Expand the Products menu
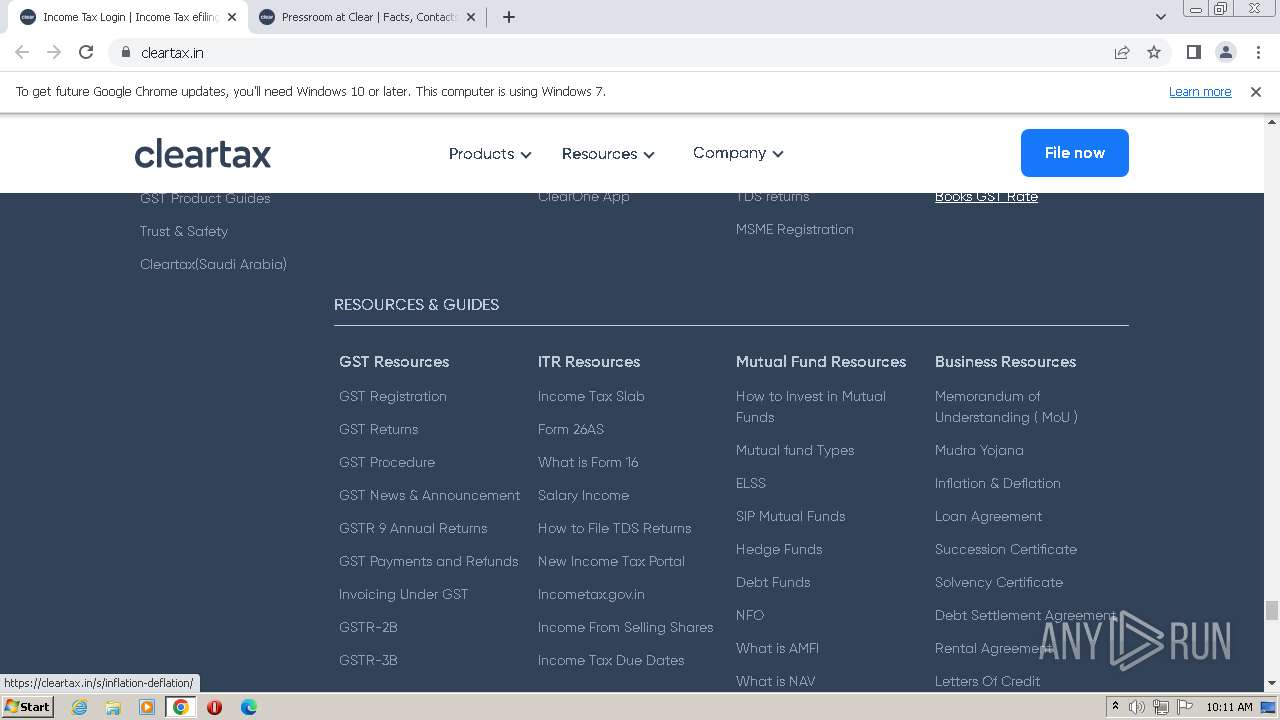 coord(490,154)
